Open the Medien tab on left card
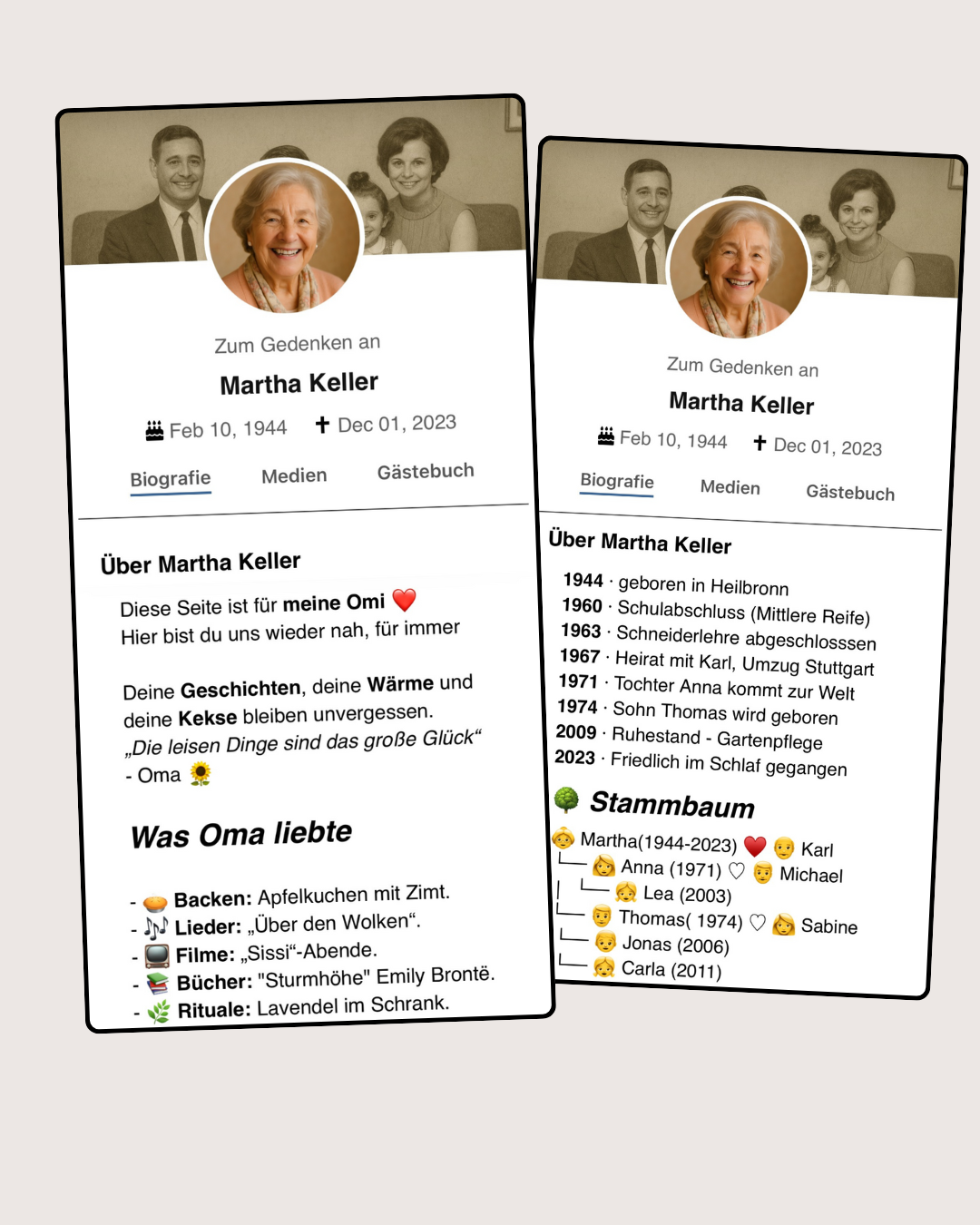 pyautogui.click(x=294, y=475)
